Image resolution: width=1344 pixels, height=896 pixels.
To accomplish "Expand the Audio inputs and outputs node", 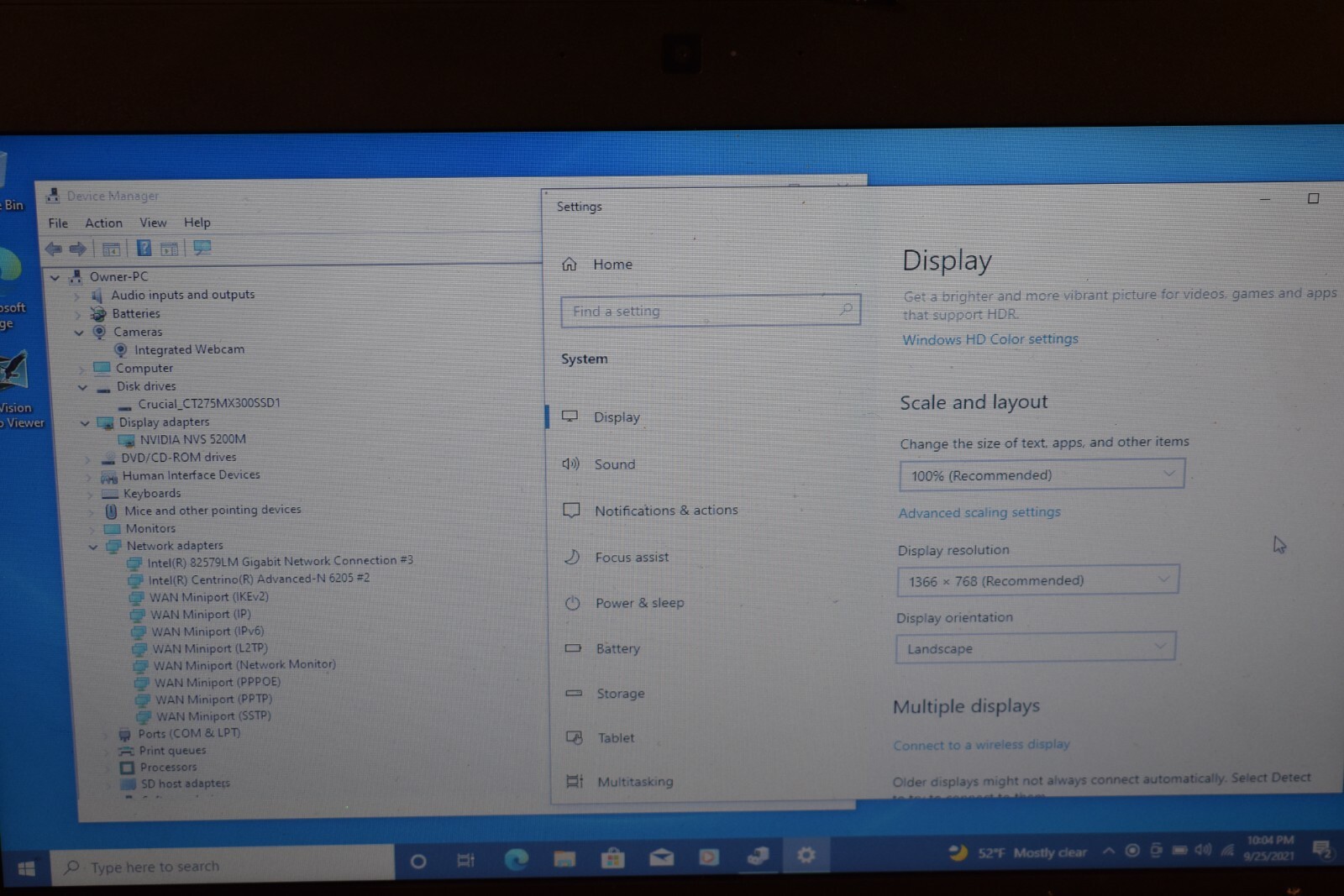I will (76, 296).
